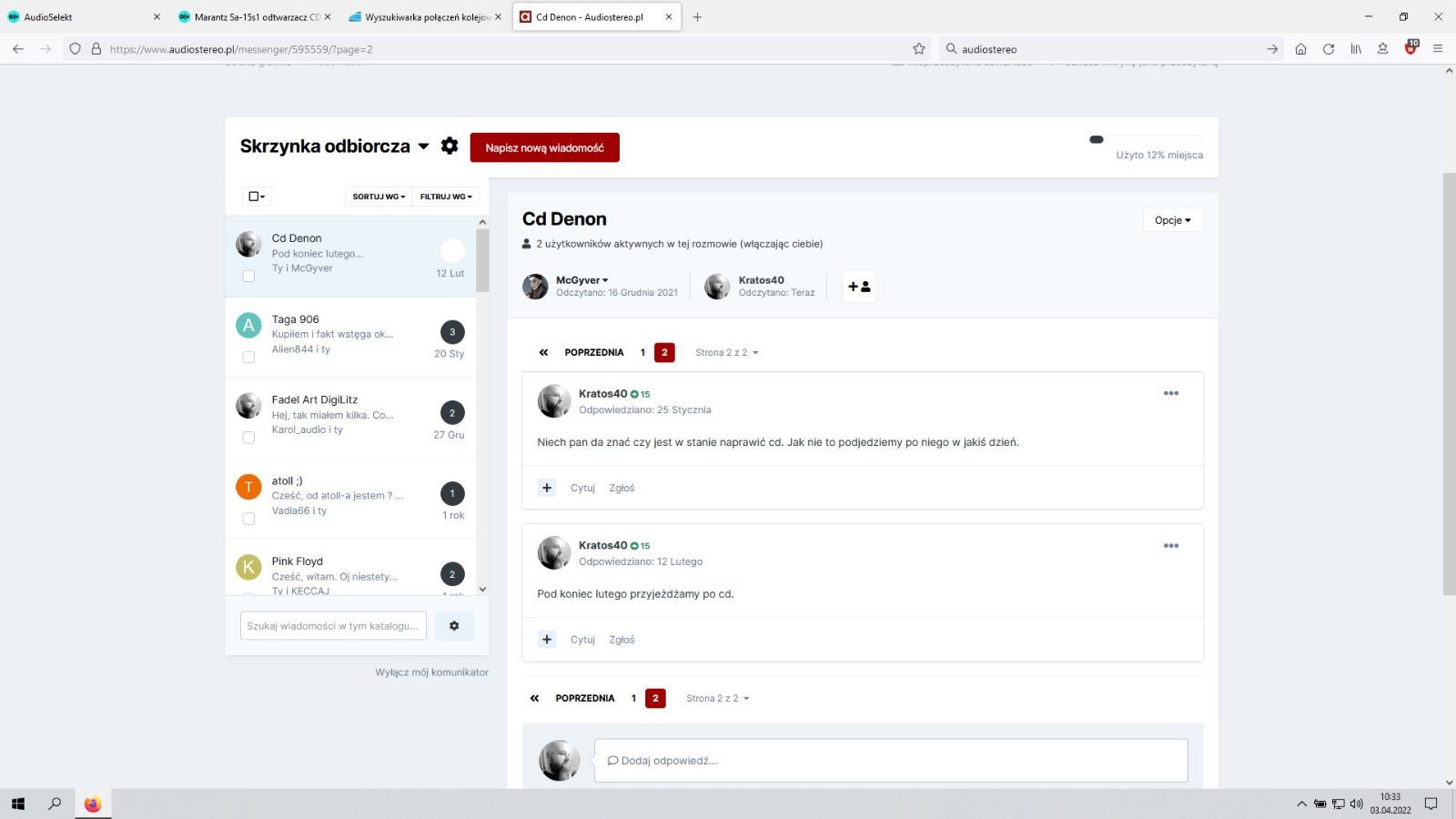Tick checkbox for Fadel Art DigiLitz conversation
The width and height of the screenshot is (1456, 819).
point(248,438)
